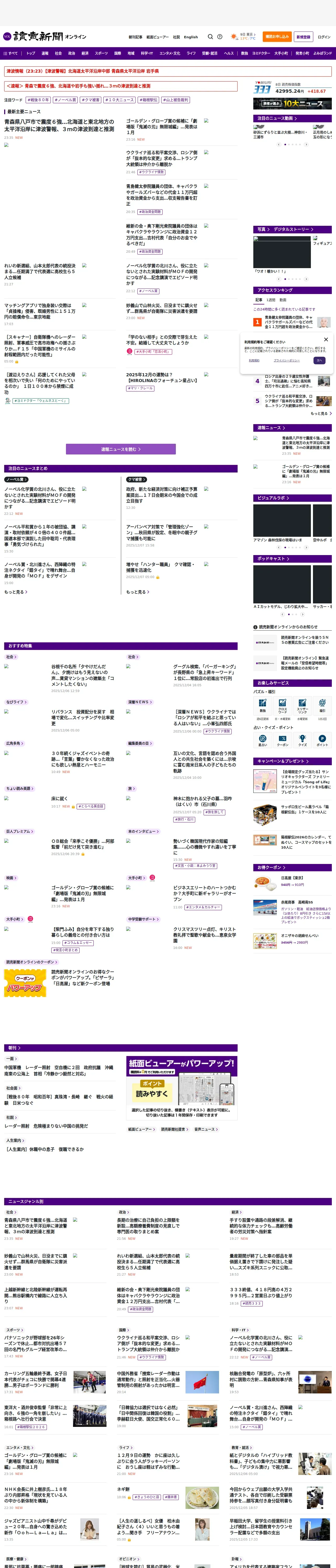Screen dimensions: 336x1568
Task: Open the クロスワード puzzle icon
Action: click(282, 703)
